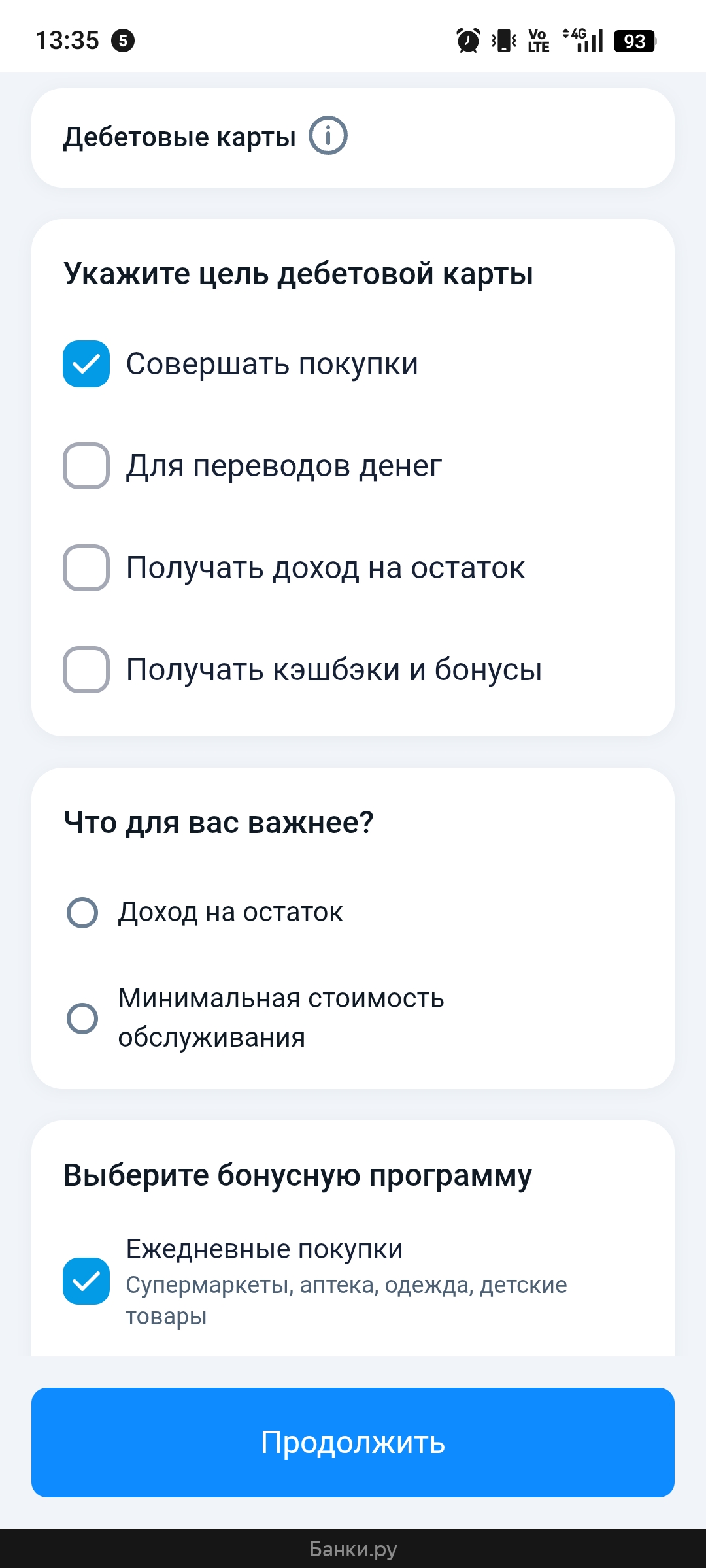Tap the info icon beside Дебетовые карты
706x1568 pixels.
[328, 136]
